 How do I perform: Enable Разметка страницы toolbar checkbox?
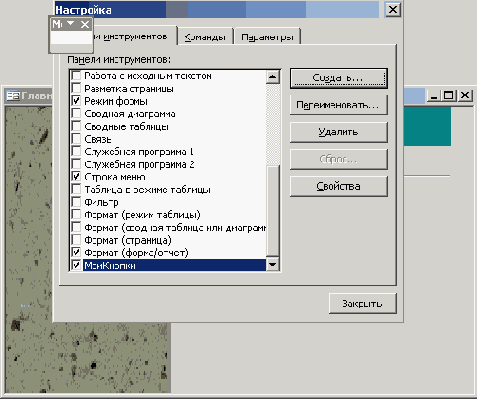pos(76,88)
